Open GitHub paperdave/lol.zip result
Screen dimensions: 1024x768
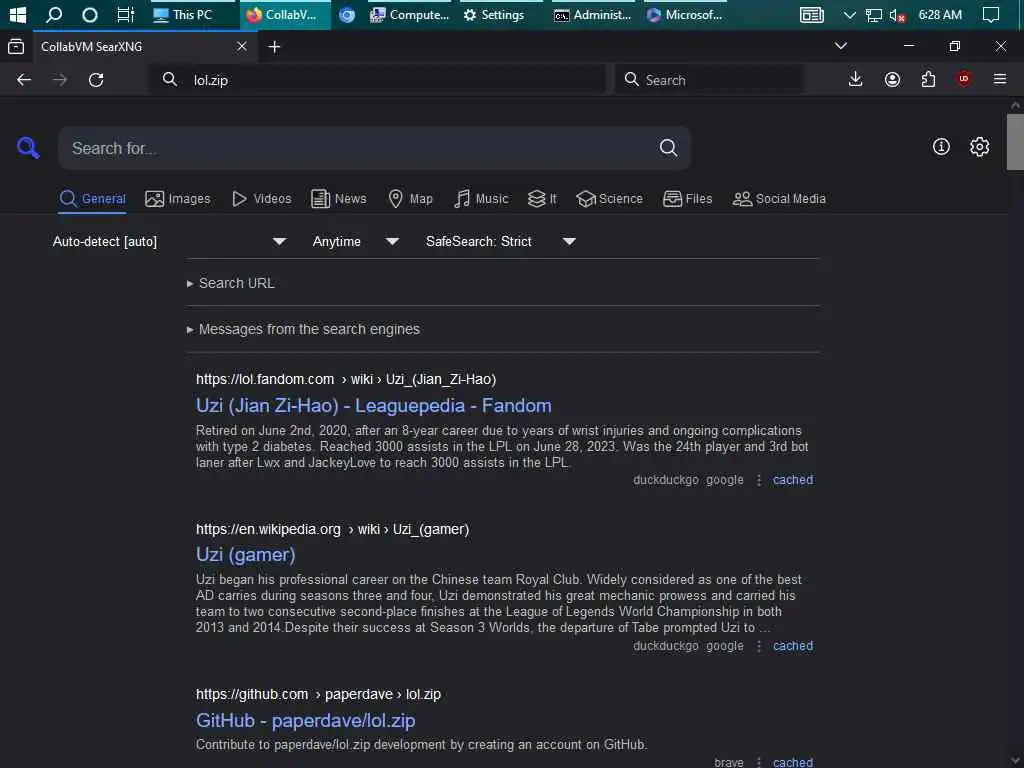[306, 720]
